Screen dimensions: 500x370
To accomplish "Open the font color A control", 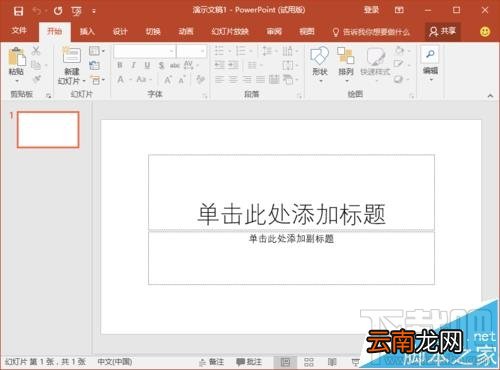I will point(123,79).
